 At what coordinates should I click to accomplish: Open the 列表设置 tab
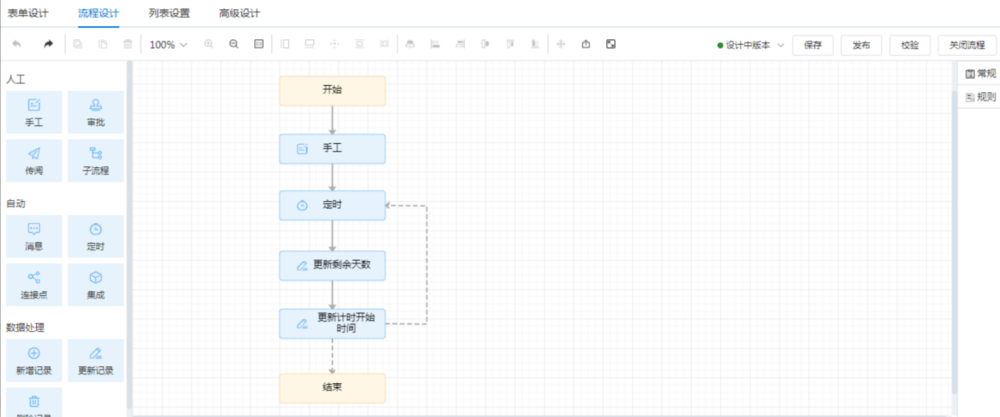169,14
